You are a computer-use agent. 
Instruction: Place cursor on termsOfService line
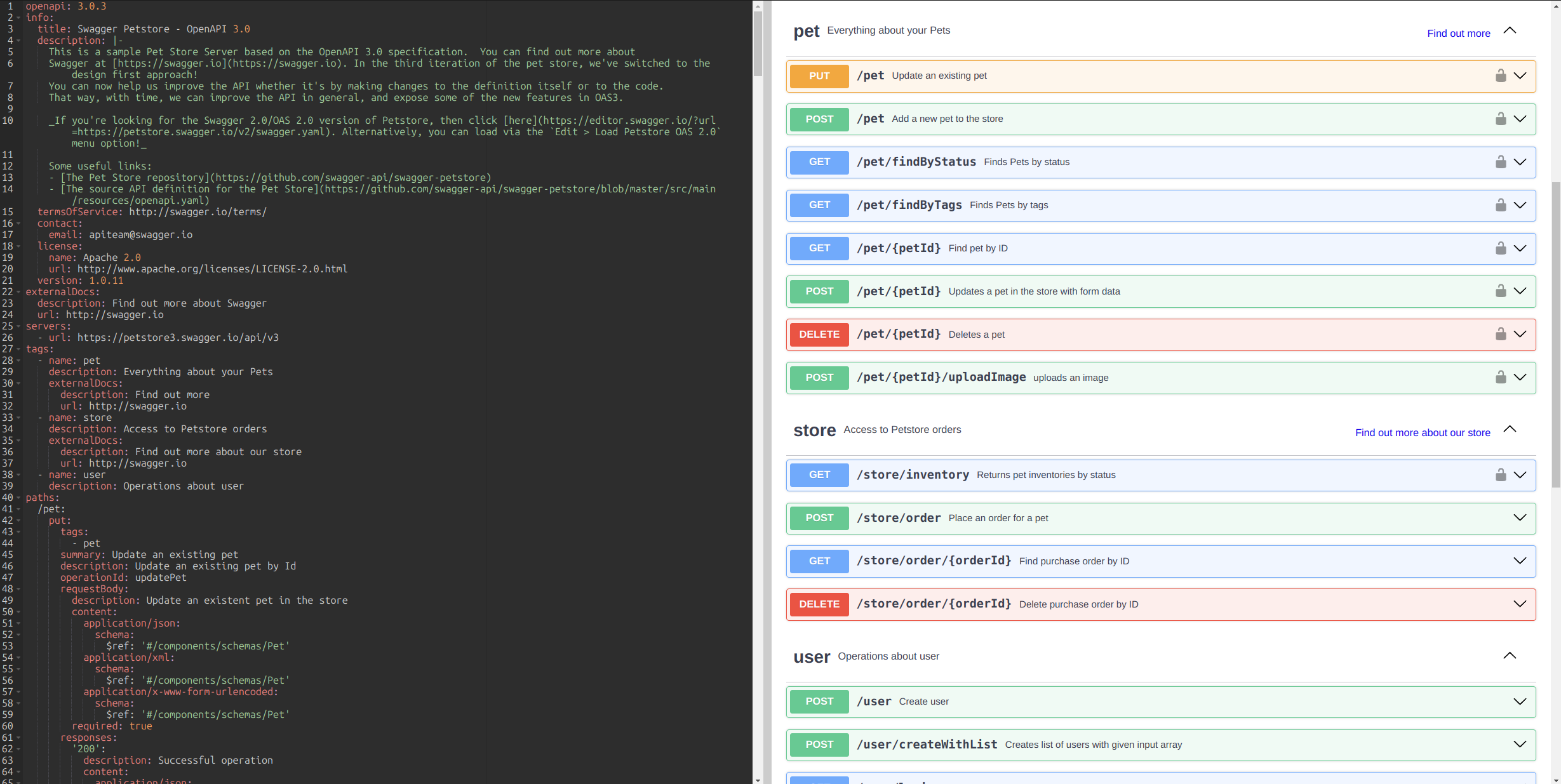pyautogui.click(x=152, y=212)
